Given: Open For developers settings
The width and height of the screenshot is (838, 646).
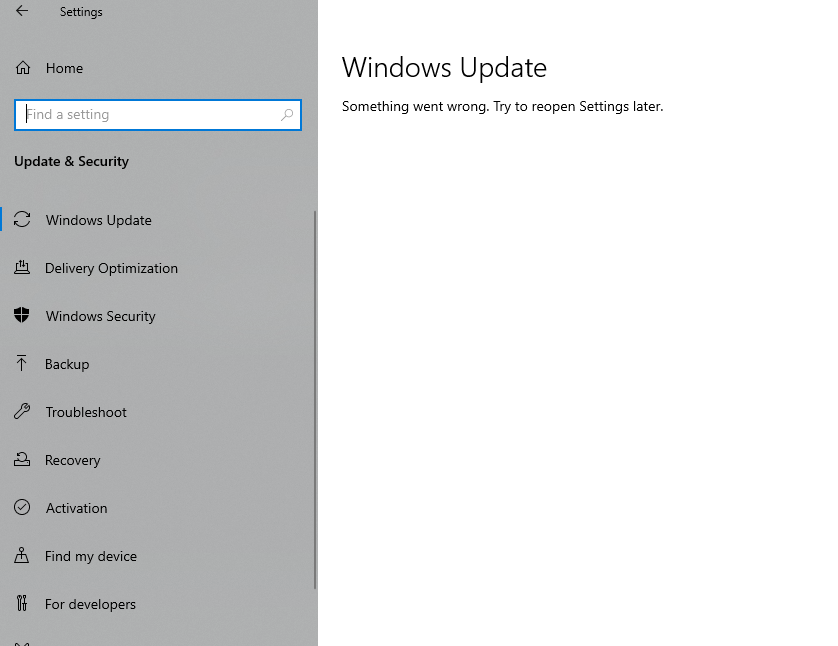Looking at the screenshot, I should [90, 604].
